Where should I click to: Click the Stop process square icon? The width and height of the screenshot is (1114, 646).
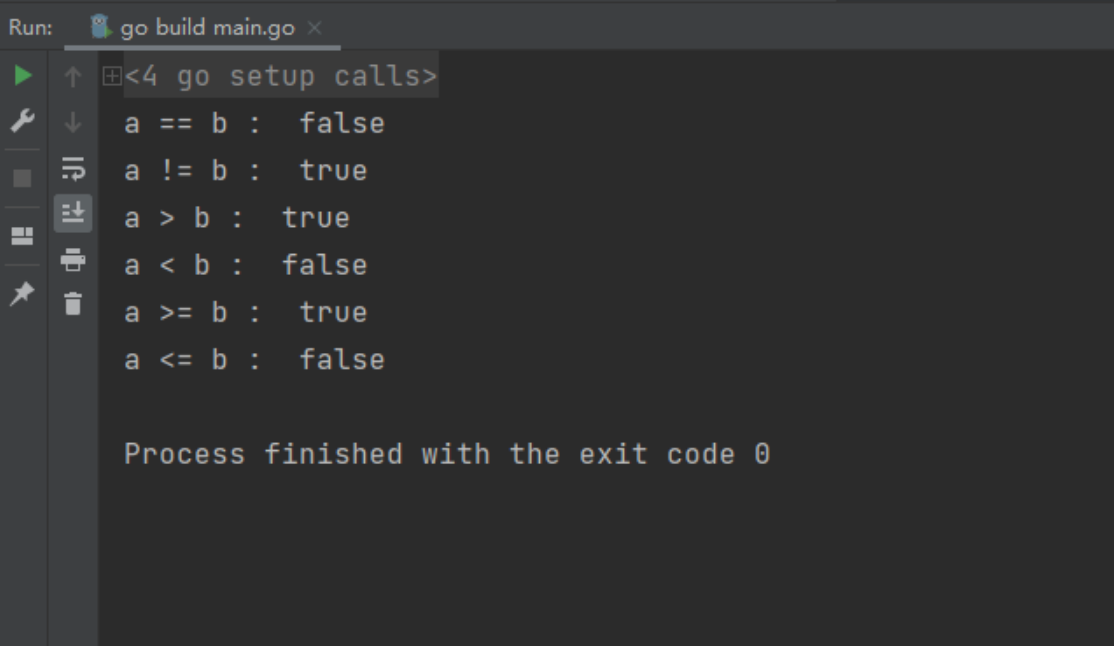(23, 178)
